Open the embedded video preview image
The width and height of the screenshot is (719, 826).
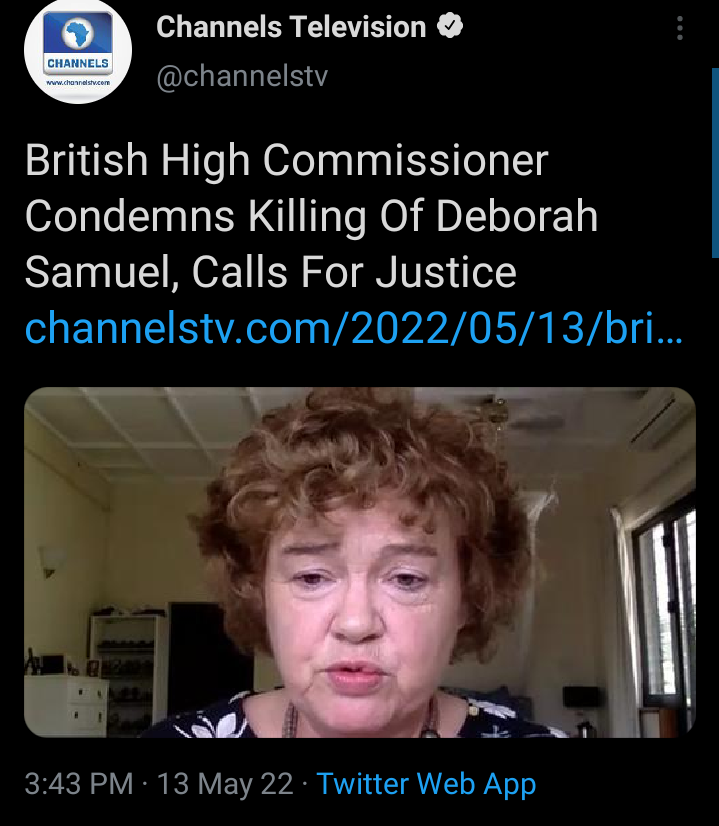360,562
